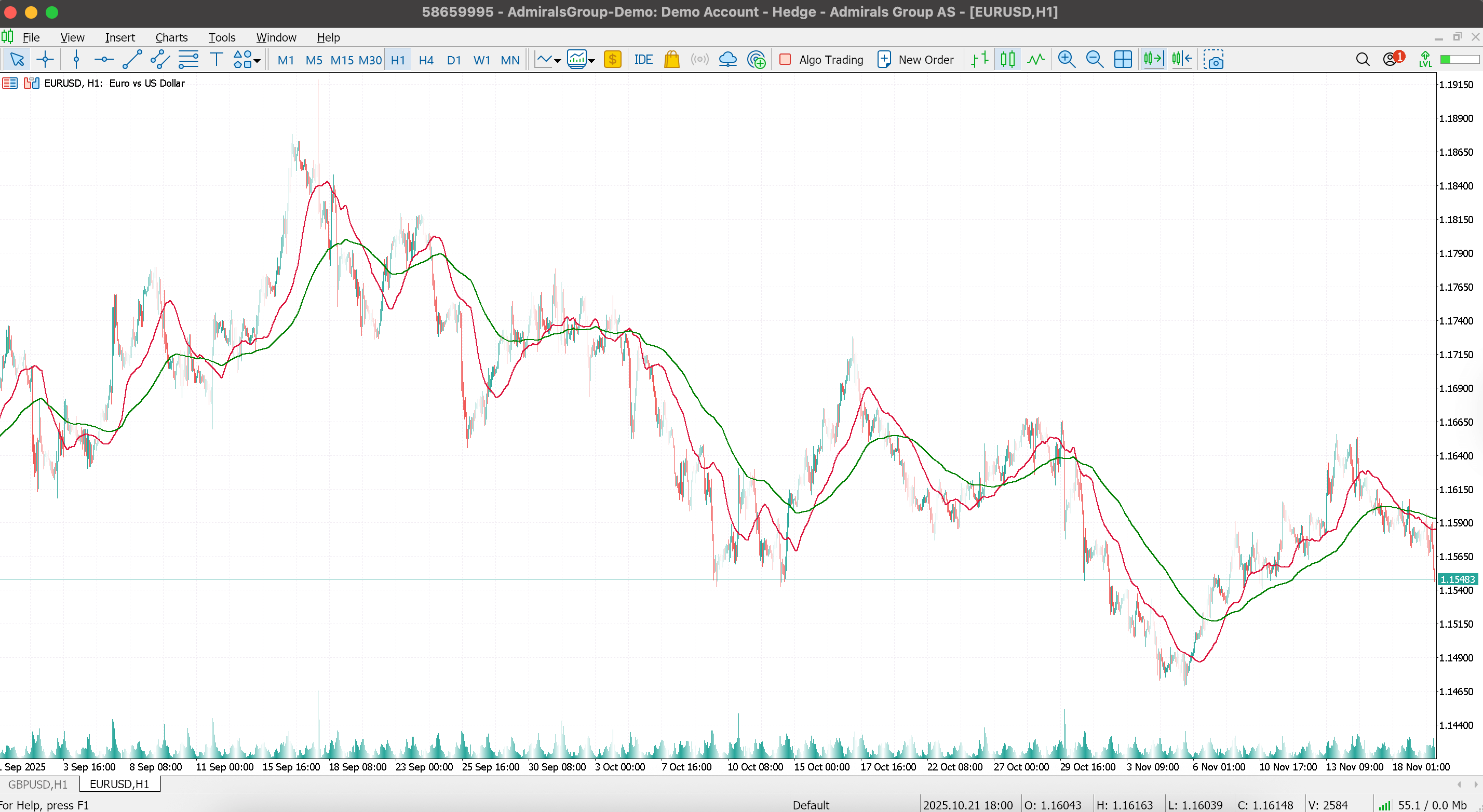Switch chart to bar chart view
Image resolution: width=1483 pixels, height=812 pixels.
[979, 59]
